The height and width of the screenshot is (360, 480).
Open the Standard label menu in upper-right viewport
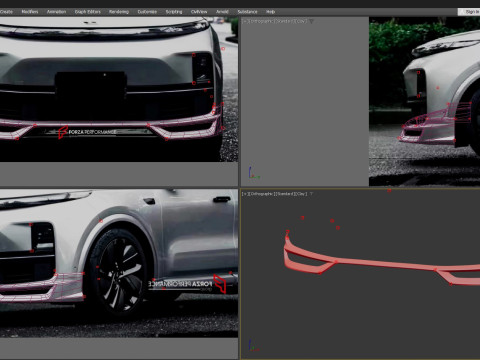click(284, 21)
